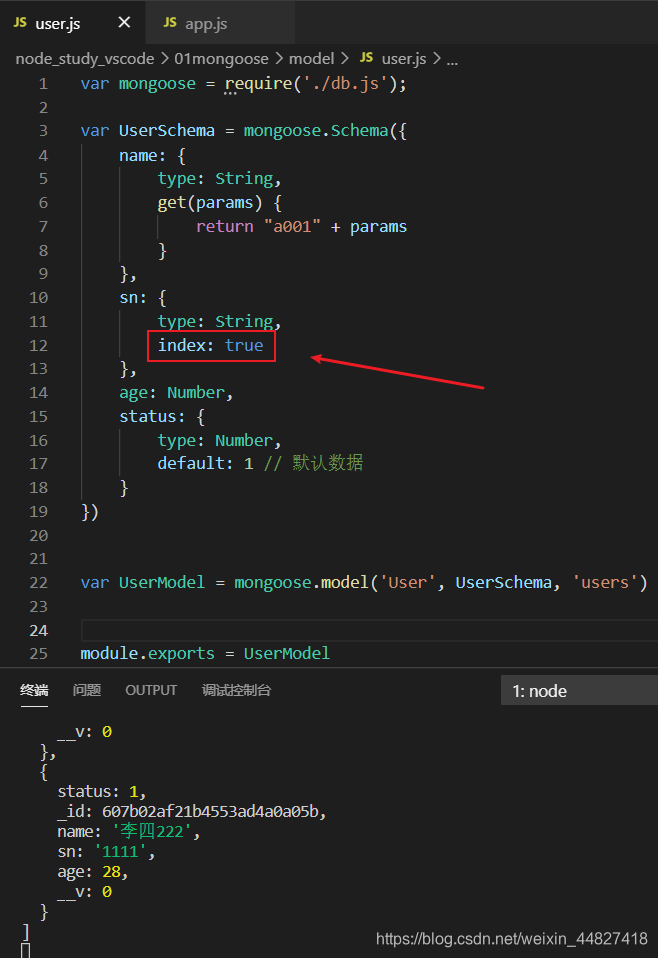Click 'age: 28' in terminal output
This screenshot has height=958, width=658.
tap(89, 872)
